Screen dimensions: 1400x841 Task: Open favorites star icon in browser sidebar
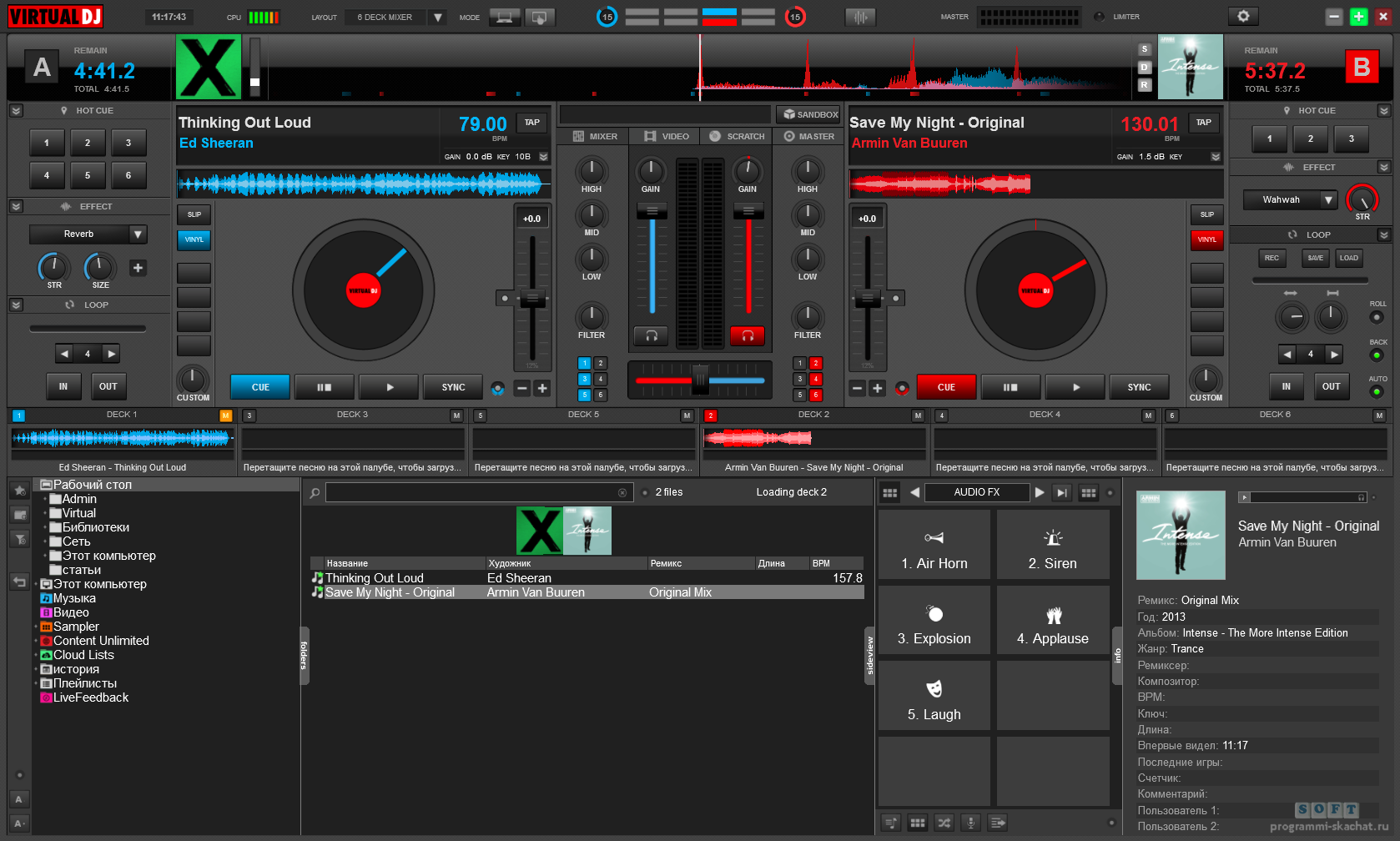tap(19, 491)
